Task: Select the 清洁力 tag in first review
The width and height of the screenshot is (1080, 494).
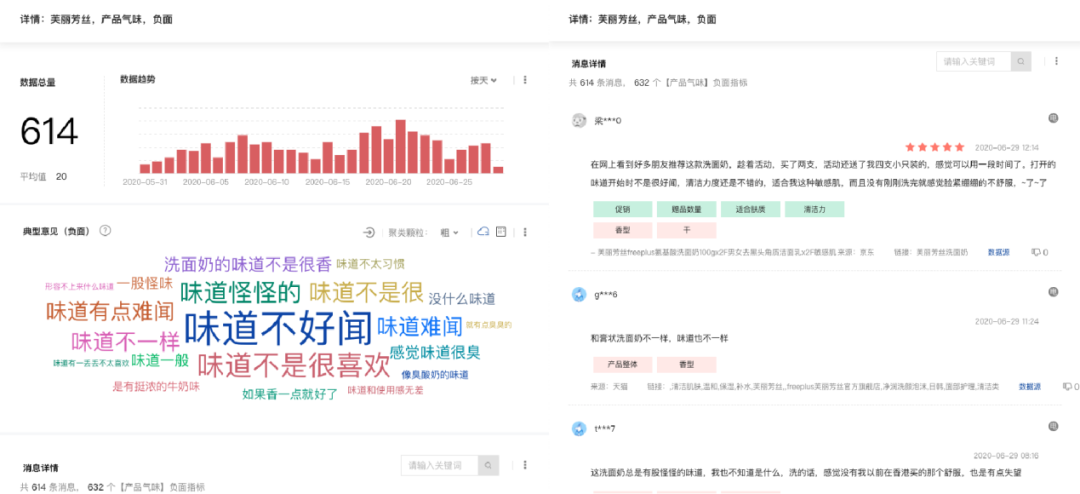Action: coord(814,209)
